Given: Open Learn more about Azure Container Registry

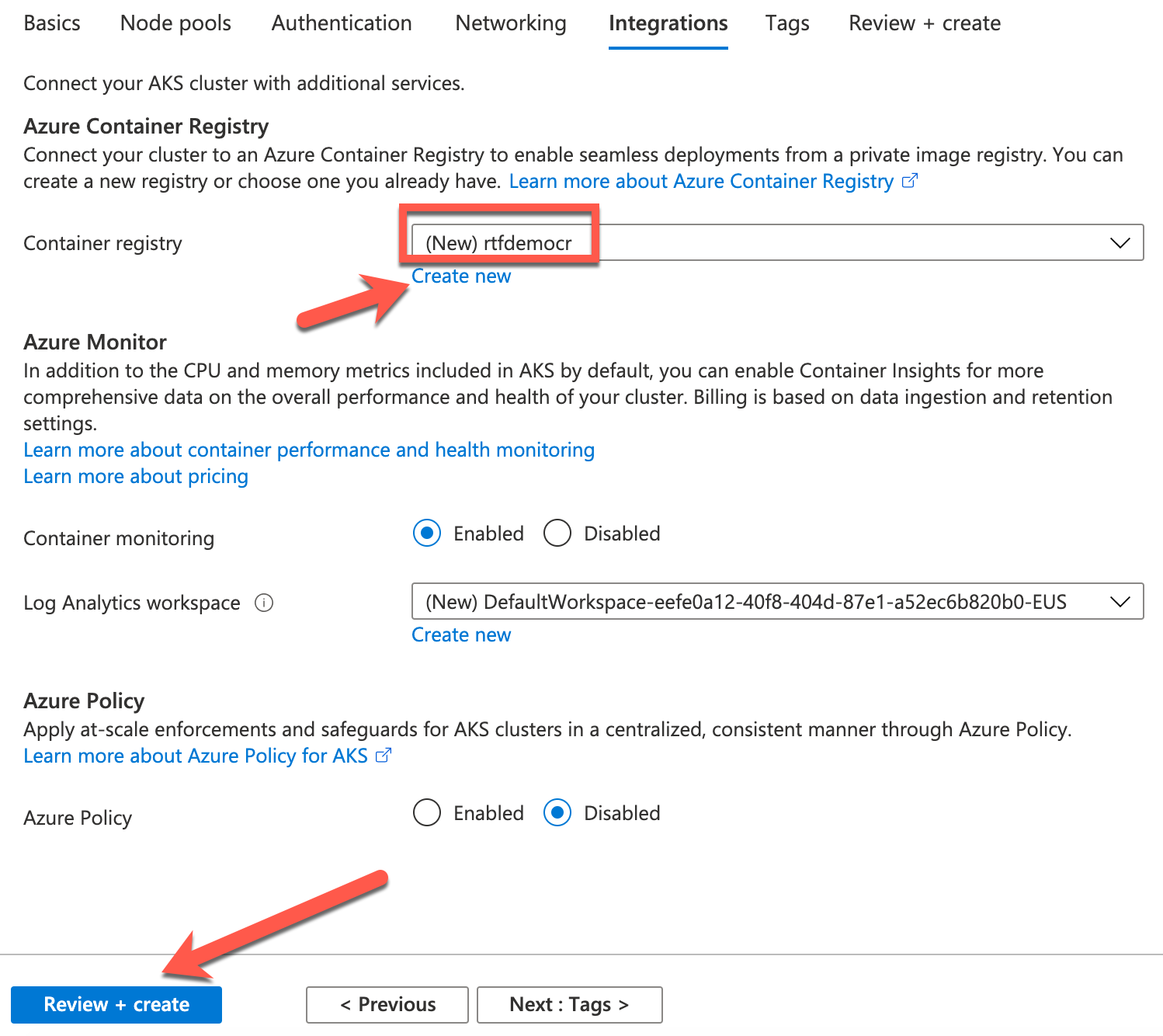Looking at the screenshot, I should (713, 181).
